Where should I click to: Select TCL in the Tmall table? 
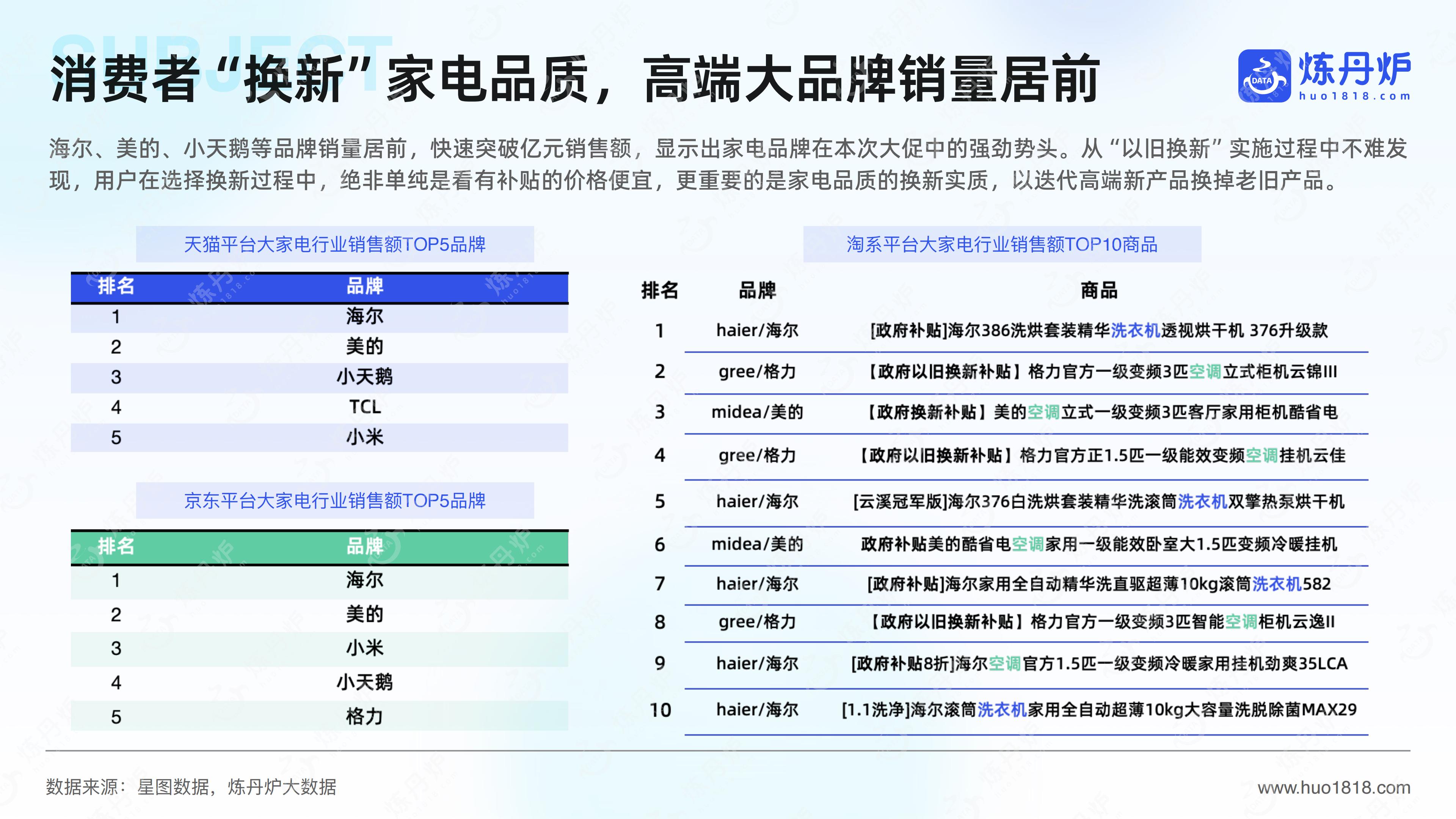[x=364, y=407]
